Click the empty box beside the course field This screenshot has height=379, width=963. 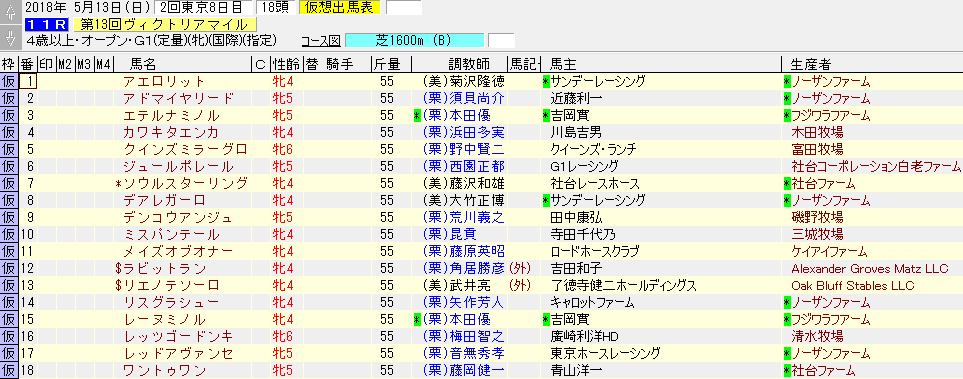[501, 41]
